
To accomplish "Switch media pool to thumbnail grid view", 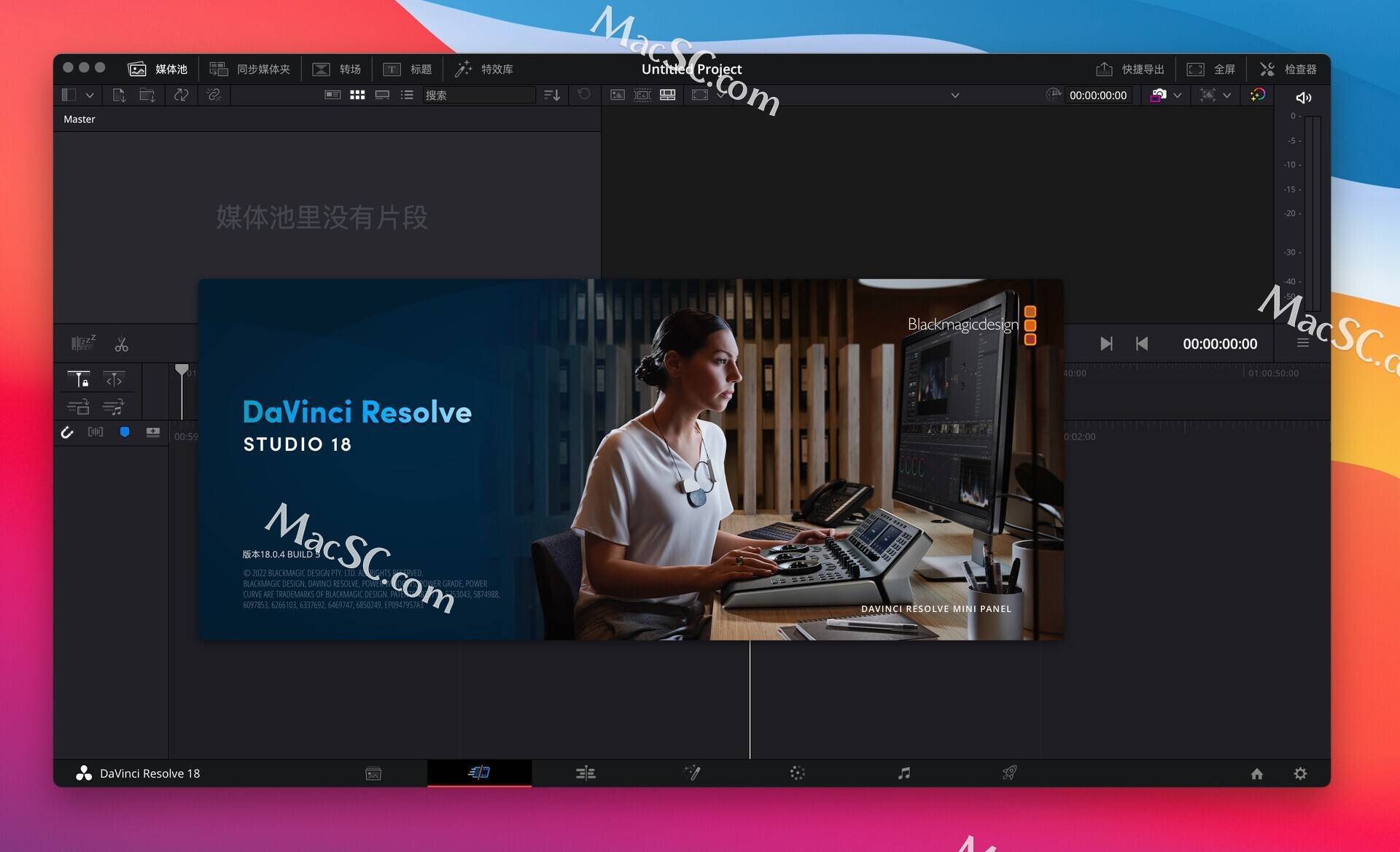I will (x=357, y=95).
